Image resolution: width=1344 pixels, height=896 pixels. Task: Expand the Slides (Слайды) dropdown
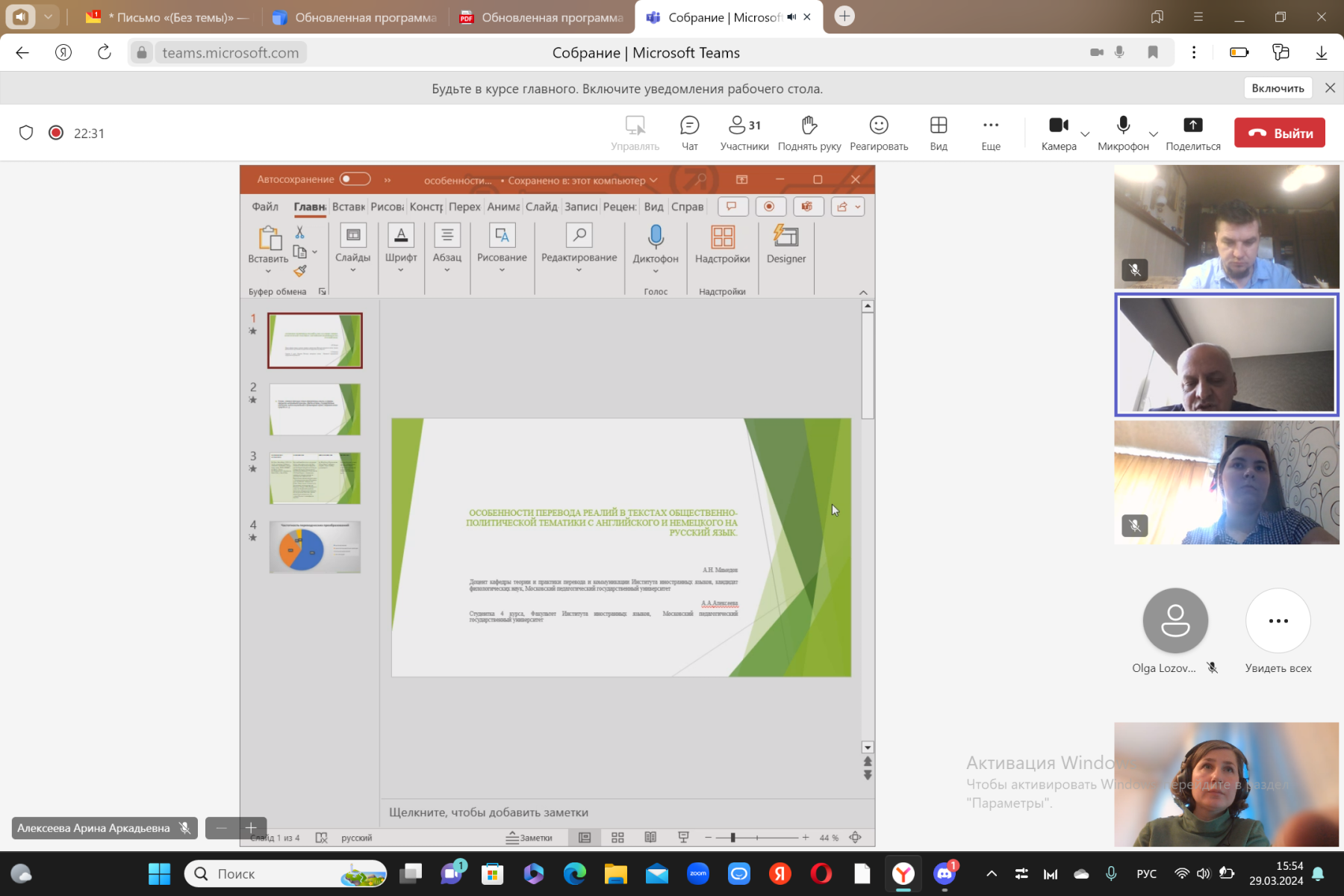click(x=352, y=270)
